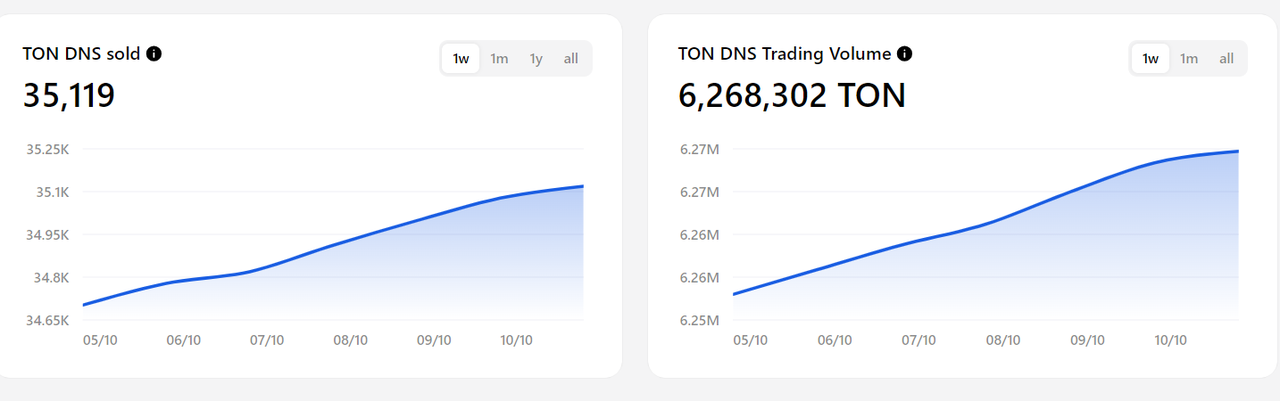
Task: Show the 1y range for TON DNS sold
Action: click(x=536, y=59)
